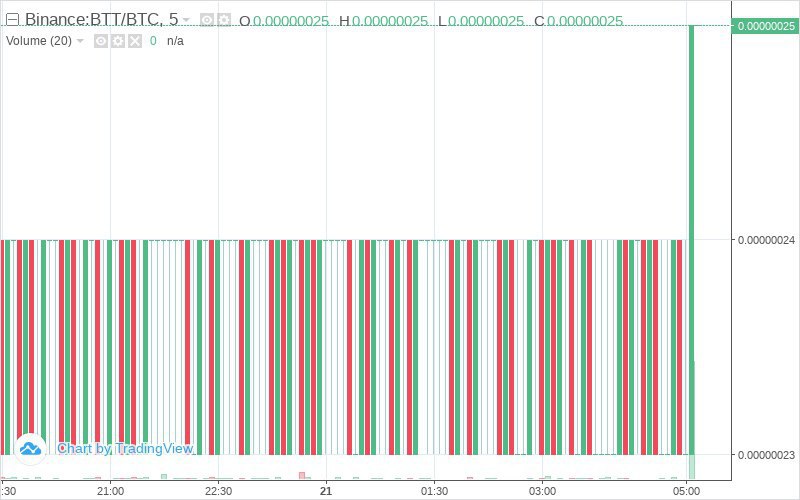
Task: Open settings gear for Binance:BTT/BTC series
Action: pos(224,20)
